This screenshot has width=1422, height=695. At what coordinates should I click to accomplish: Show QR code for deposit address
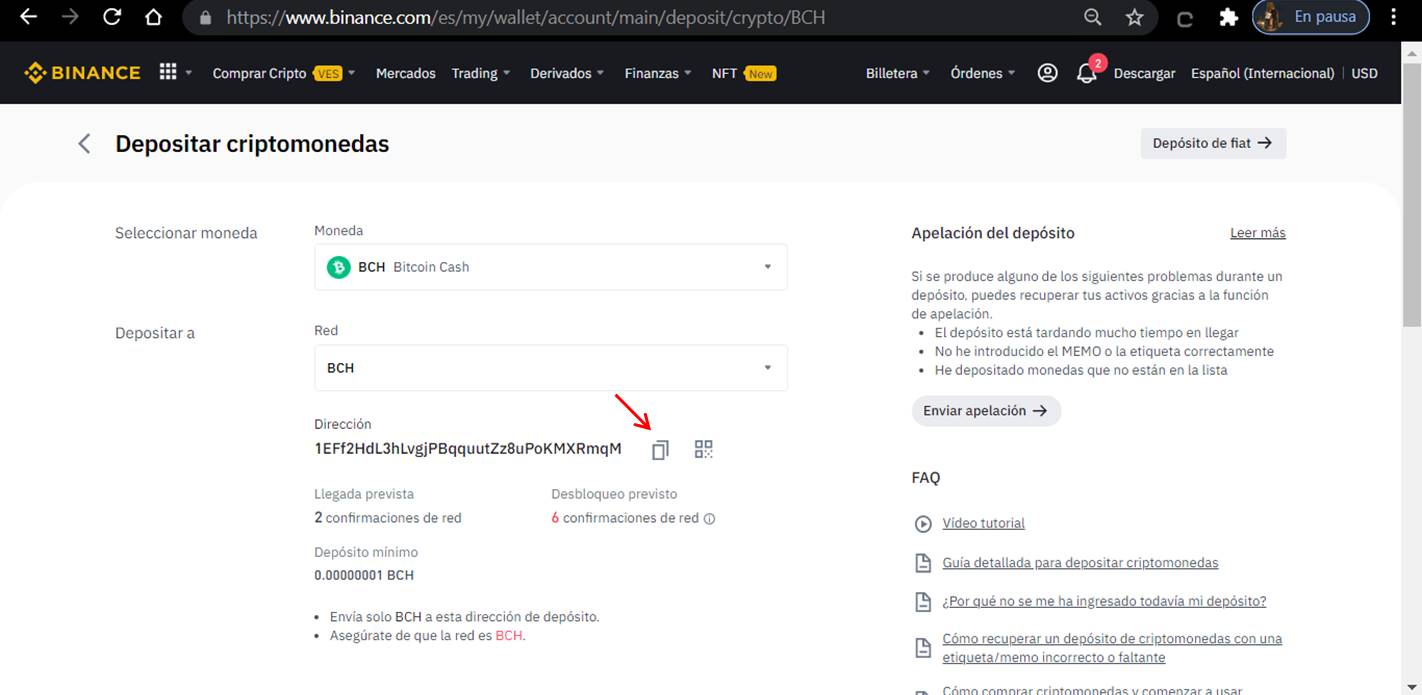point(704,449)
